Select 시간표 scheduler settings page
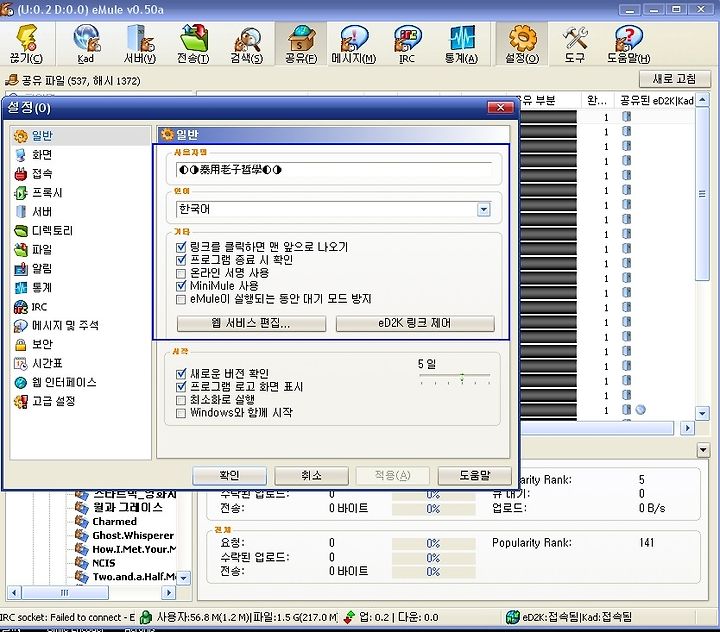Viewport: 720px width, 632px height. (x=39, y=364)
